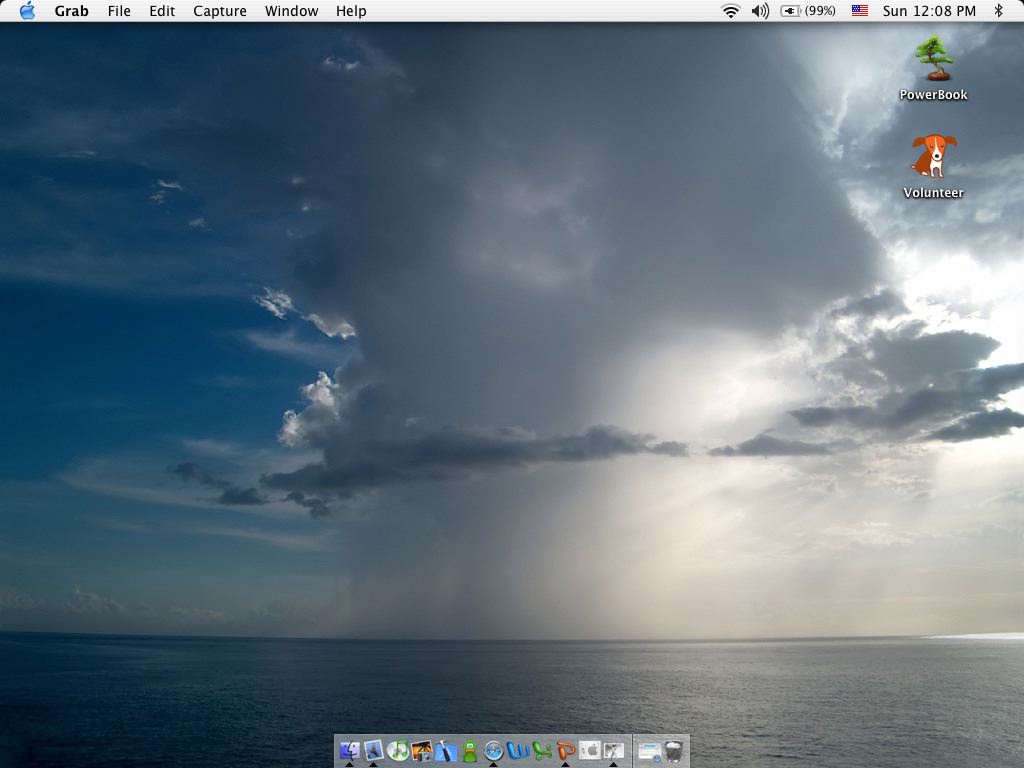The width and height of the screenshot is (1024, 768).
Task: Open the Trash in the Dock
Action: (x=674, y=751)
